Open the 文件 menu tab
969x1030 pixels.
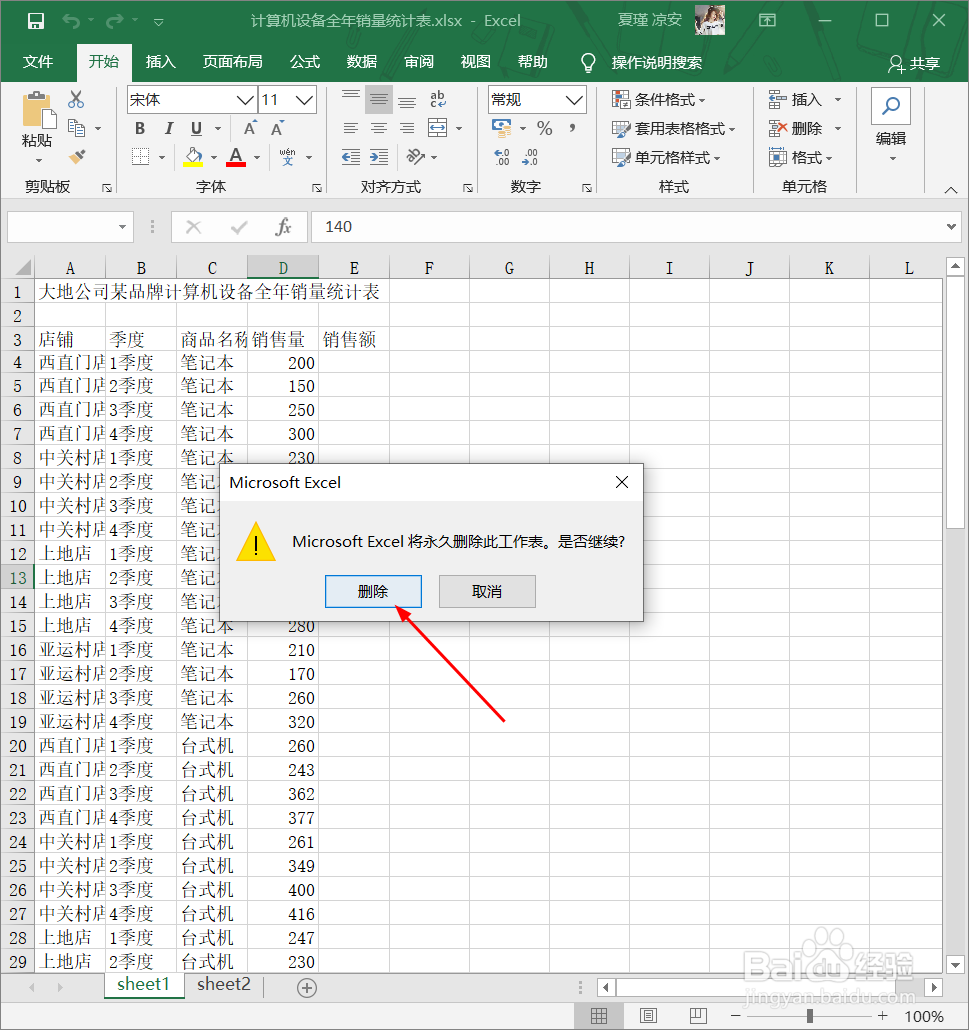tap(37, 62)
